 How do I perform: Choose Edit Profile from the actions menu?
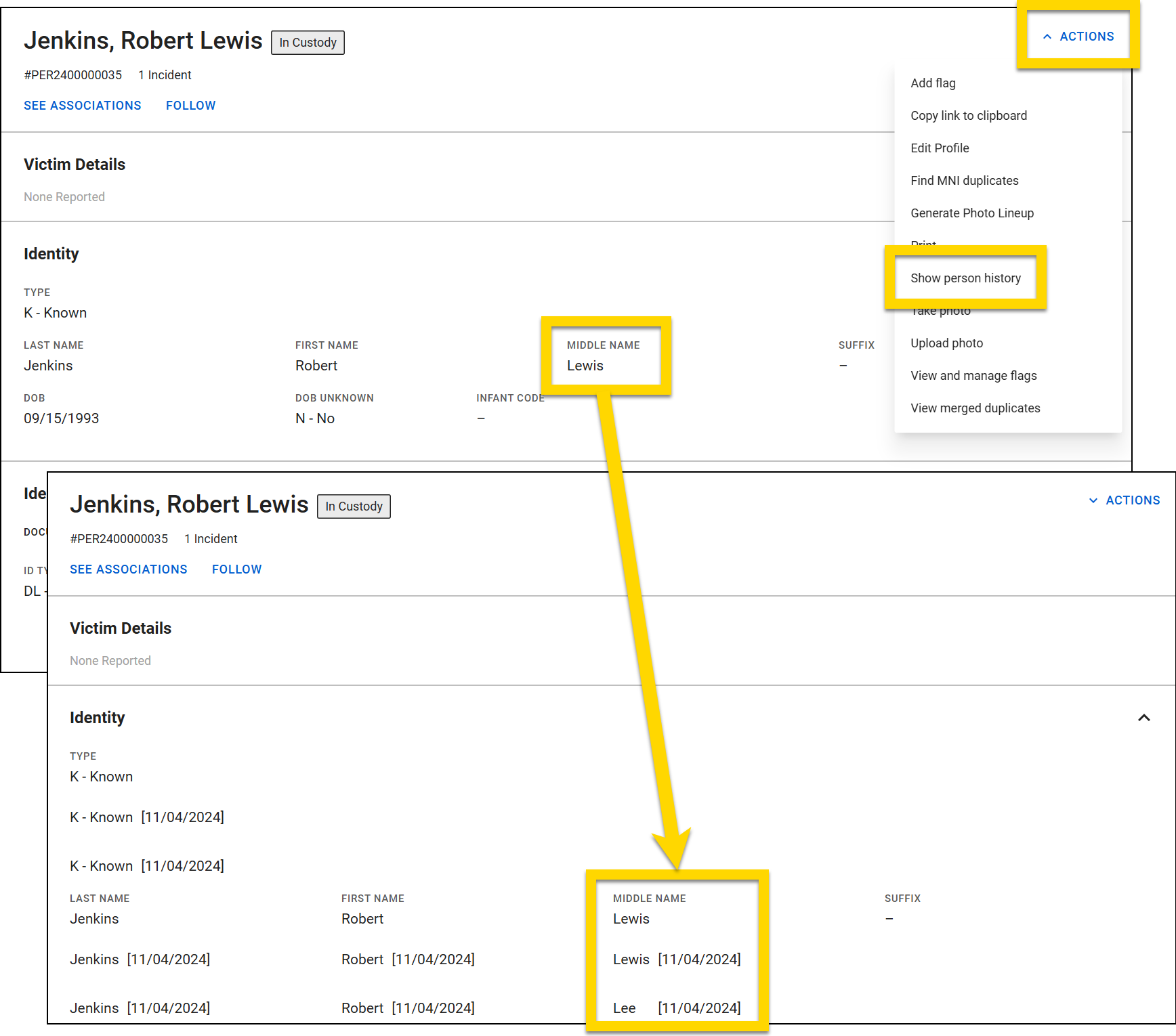(940, 148)
